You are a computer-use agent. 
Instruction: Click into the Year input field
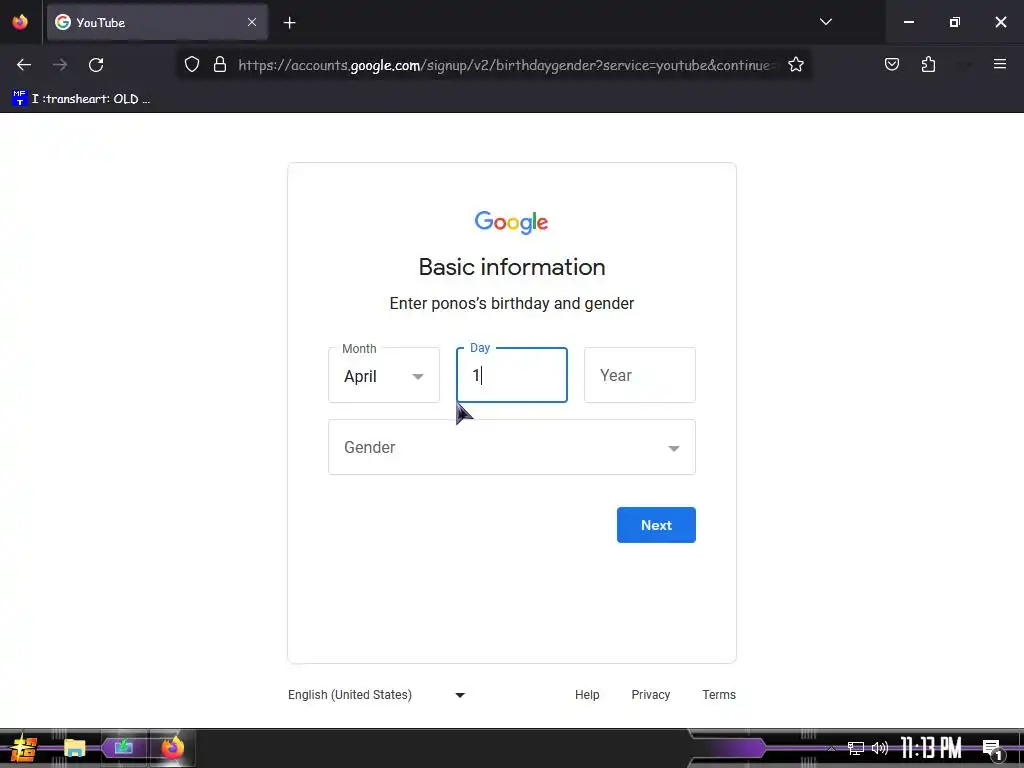coord(639,376)
